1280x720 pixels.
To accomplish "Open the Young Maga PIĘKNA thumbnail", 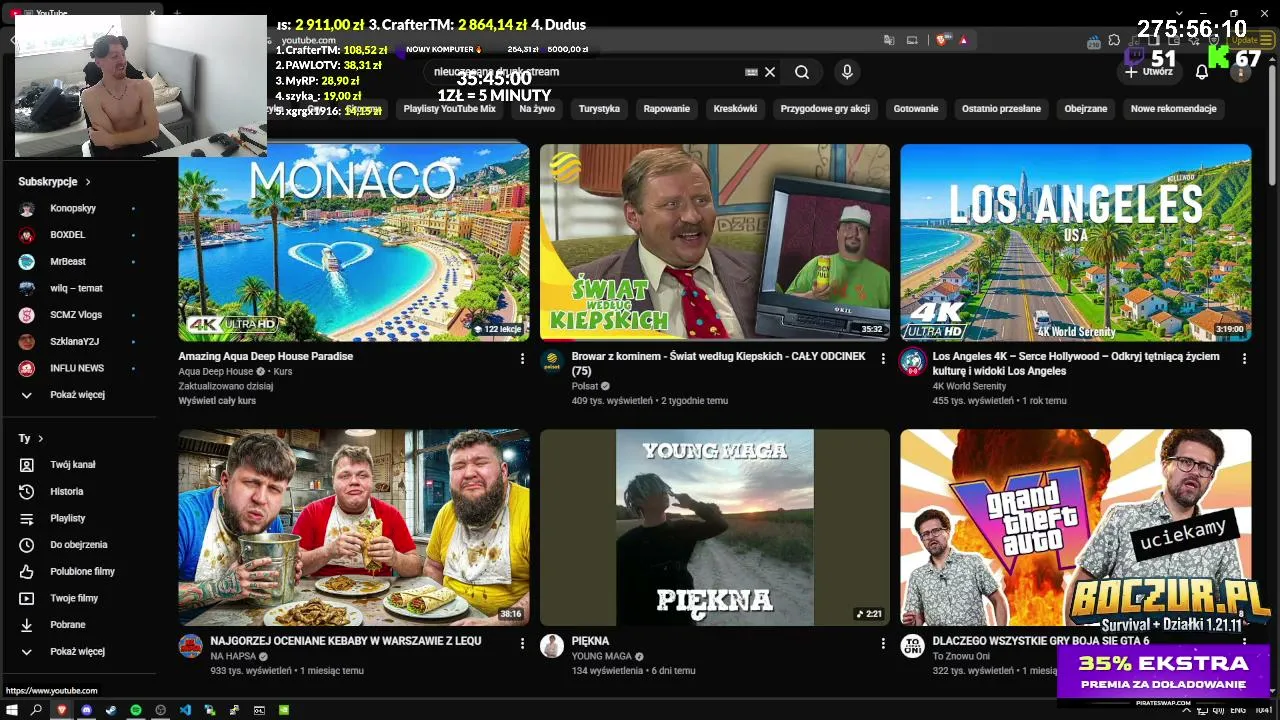I will point(715,528).
